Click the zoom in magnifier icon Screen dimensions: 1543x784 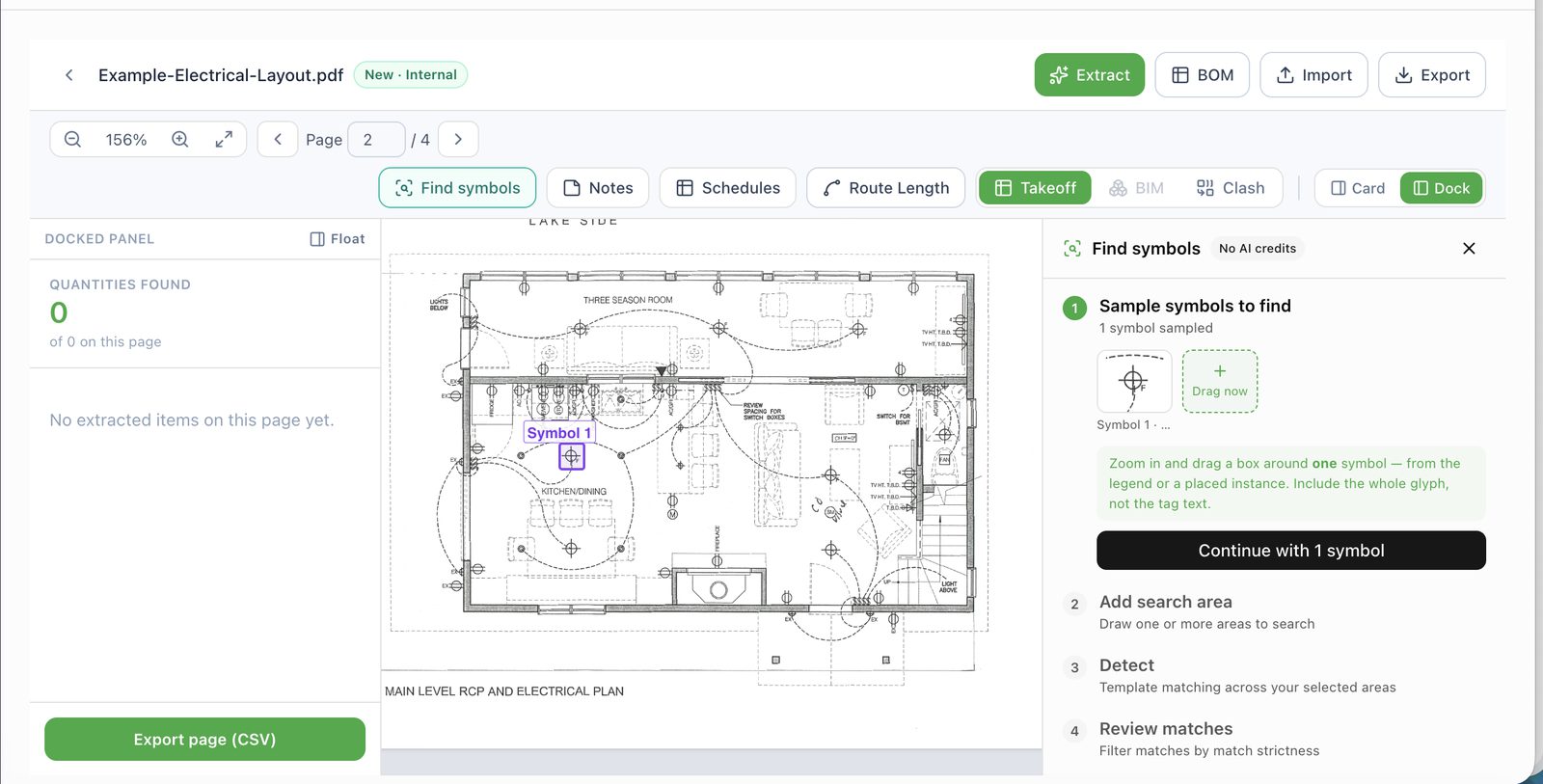click(x=180, y=139)
